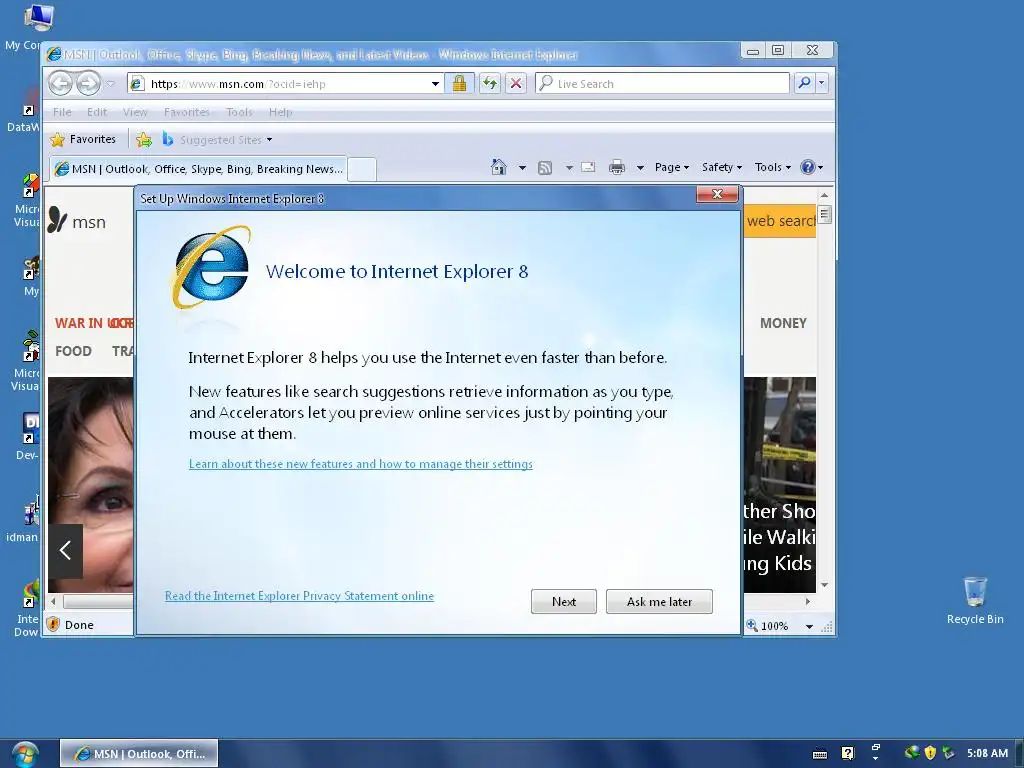Click the FOOD category on the MSN page
Viewport: 1024px width, 768px height.
[73, 351]
